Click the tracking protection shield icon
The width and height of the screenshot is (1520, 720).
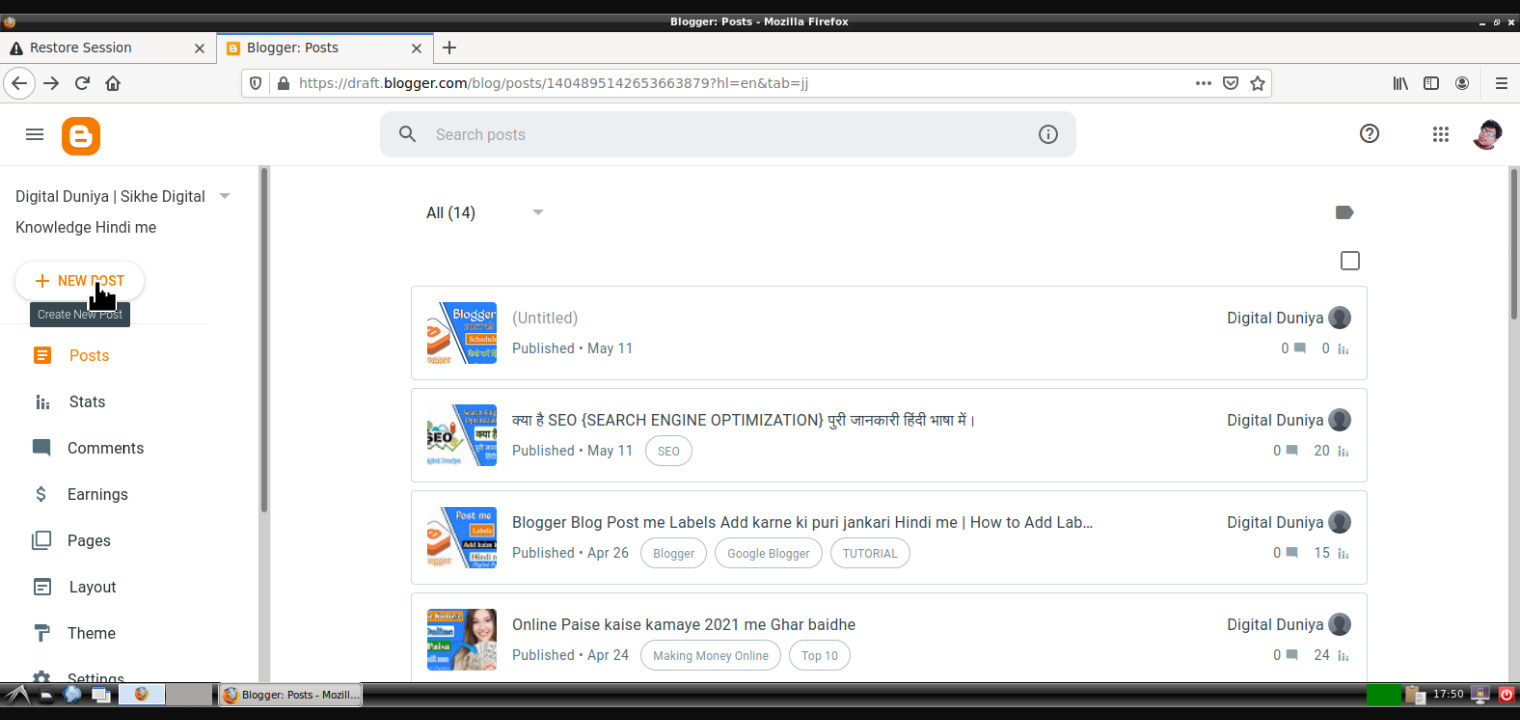click(x=256, y=83)
